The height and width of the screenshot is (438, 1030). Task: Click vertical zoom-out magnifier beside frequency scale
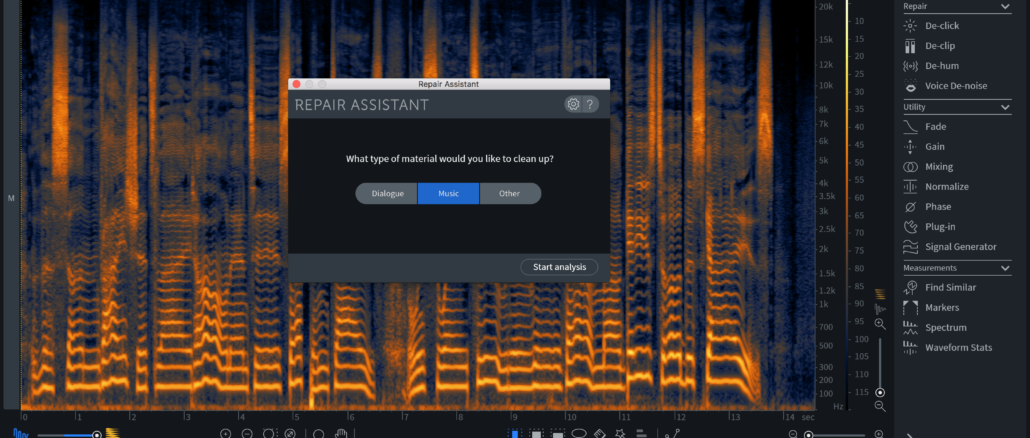tap(880, 406)
